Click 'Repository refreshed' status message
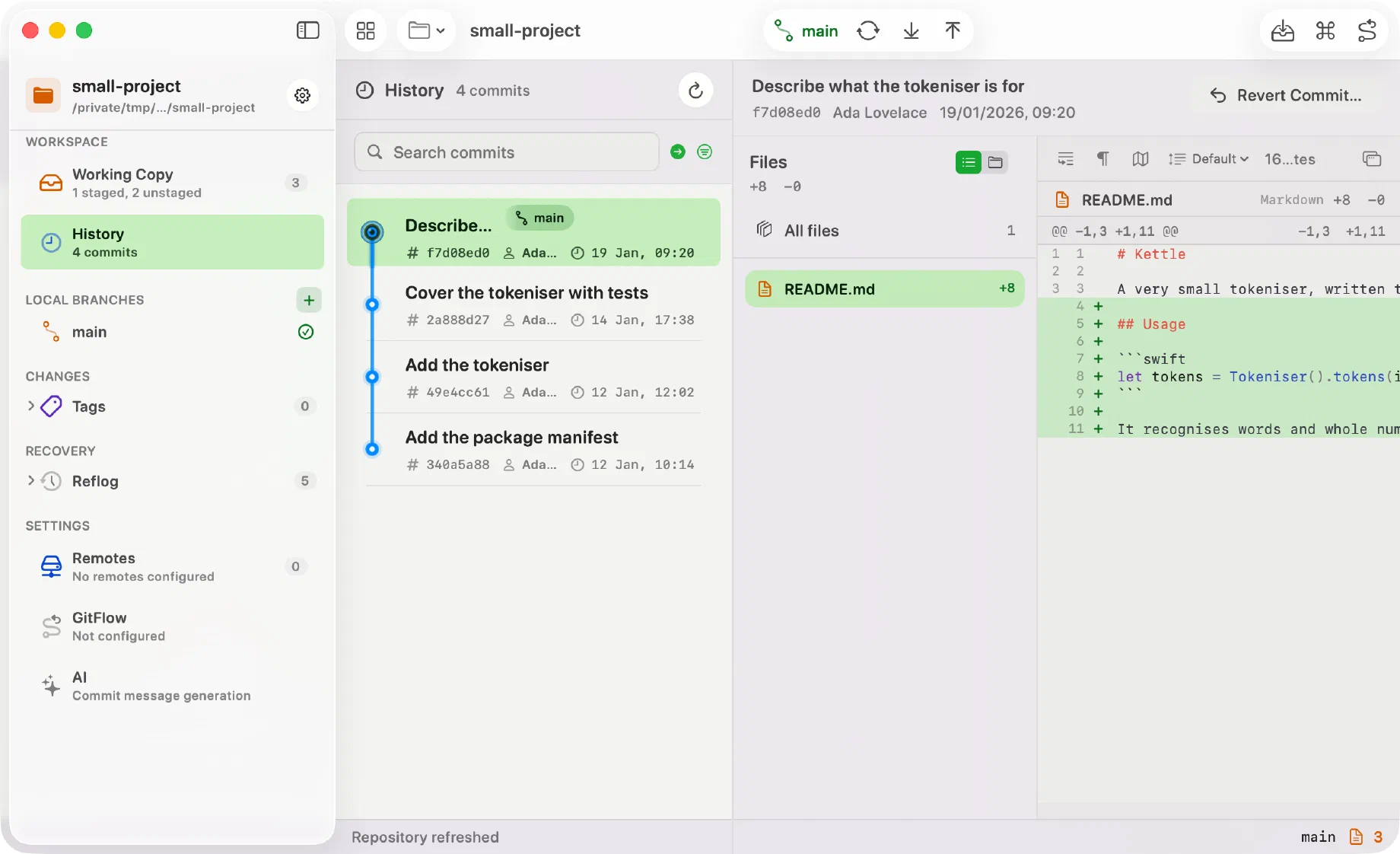This screenshot has height=854, width=1400. pyautogui.click(x=425, y=837)
